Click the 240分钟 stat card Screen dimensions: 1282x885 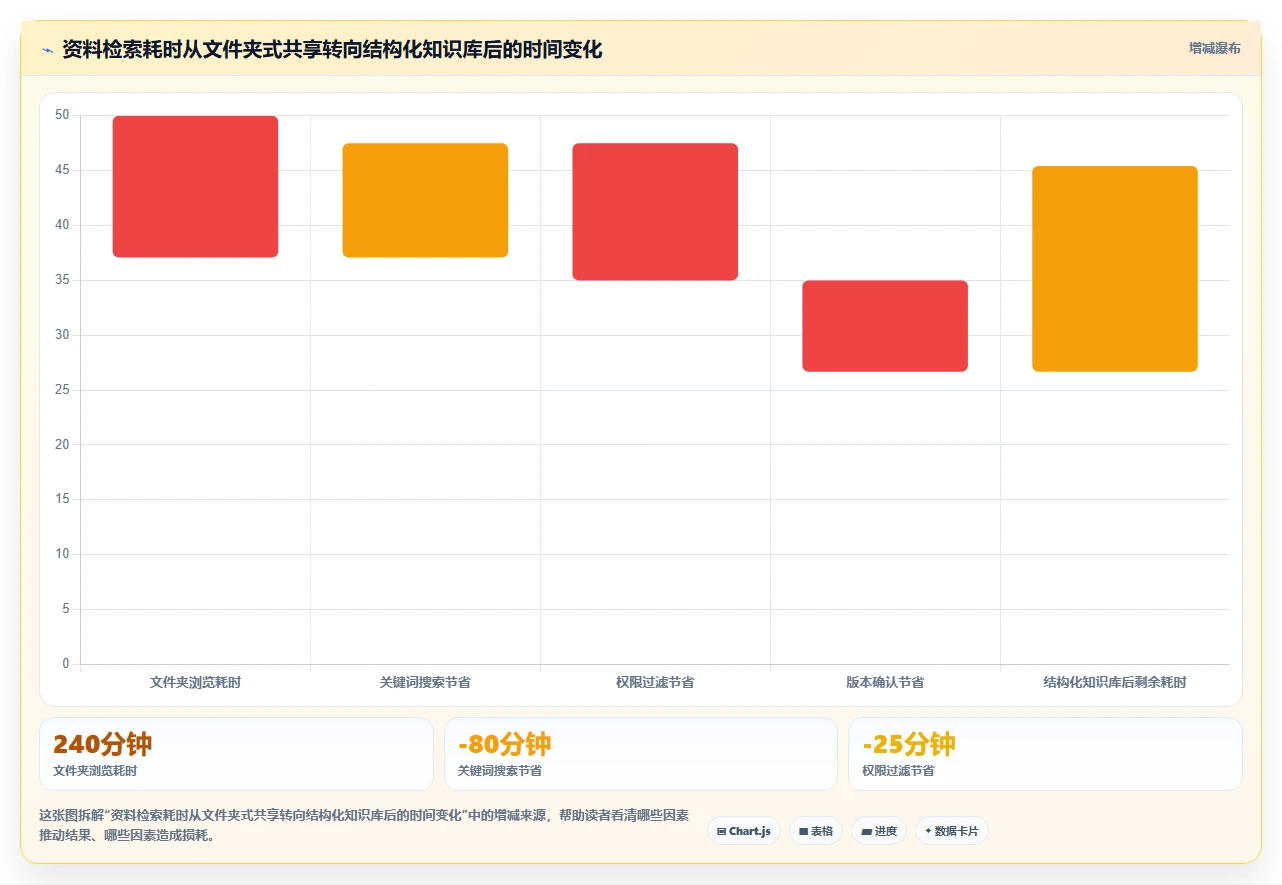(x=236, y=754)
